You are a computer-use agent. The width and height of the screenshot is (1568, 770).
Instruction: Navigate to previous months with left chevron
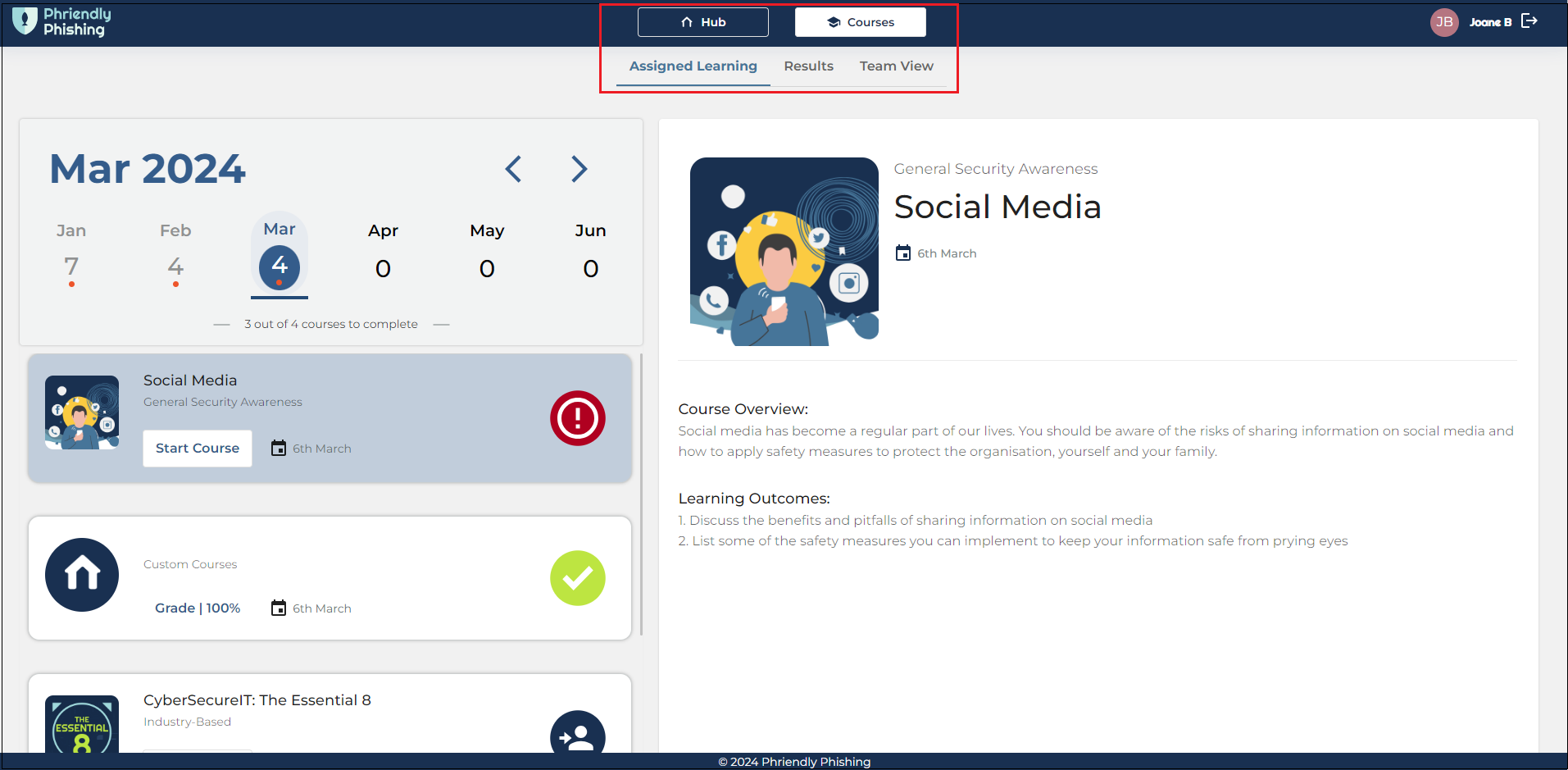(512, 169)
